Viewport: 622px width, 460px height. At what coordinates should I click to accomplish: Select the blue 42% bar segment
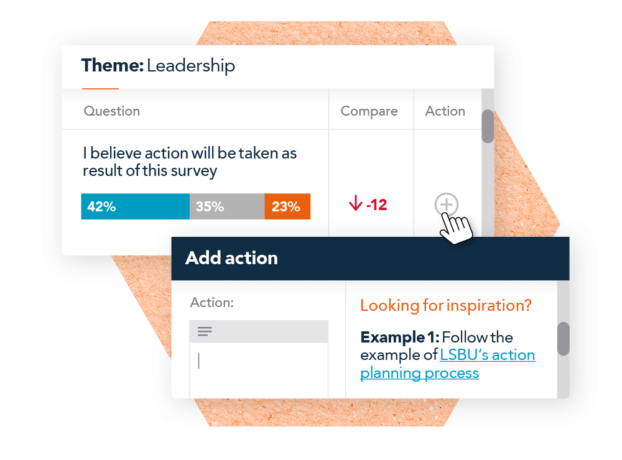pyautogui.click(x=135, y=206)
